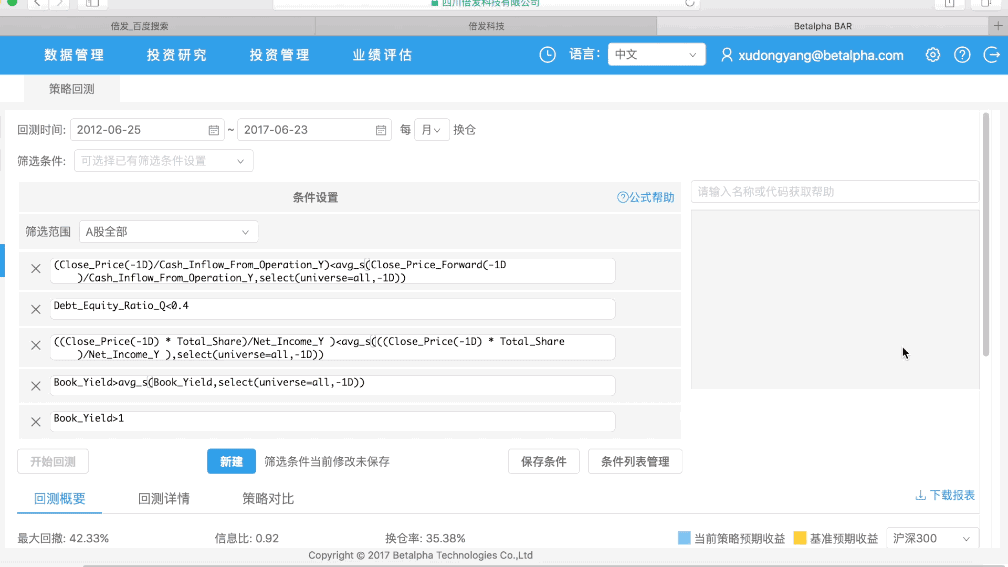Open start date calendar icon

tap(213, 130)
